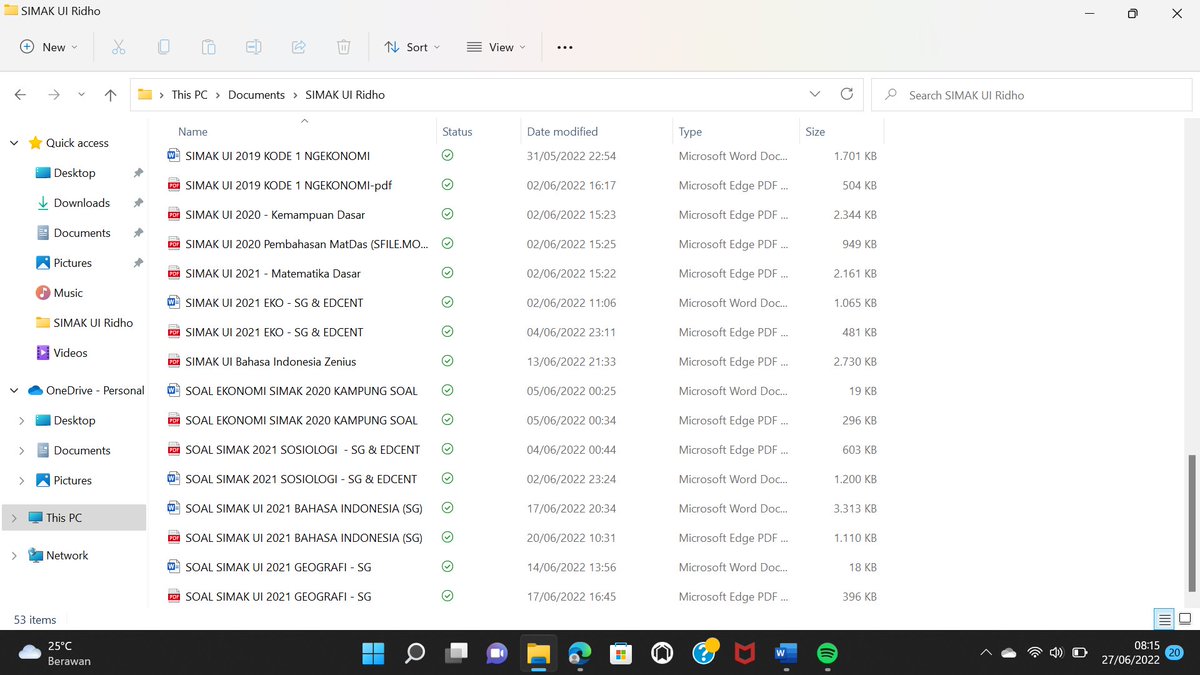Open the Windows Start menu
The height and width of the screenshot is (675, 1200).
(x=372, y=653)
